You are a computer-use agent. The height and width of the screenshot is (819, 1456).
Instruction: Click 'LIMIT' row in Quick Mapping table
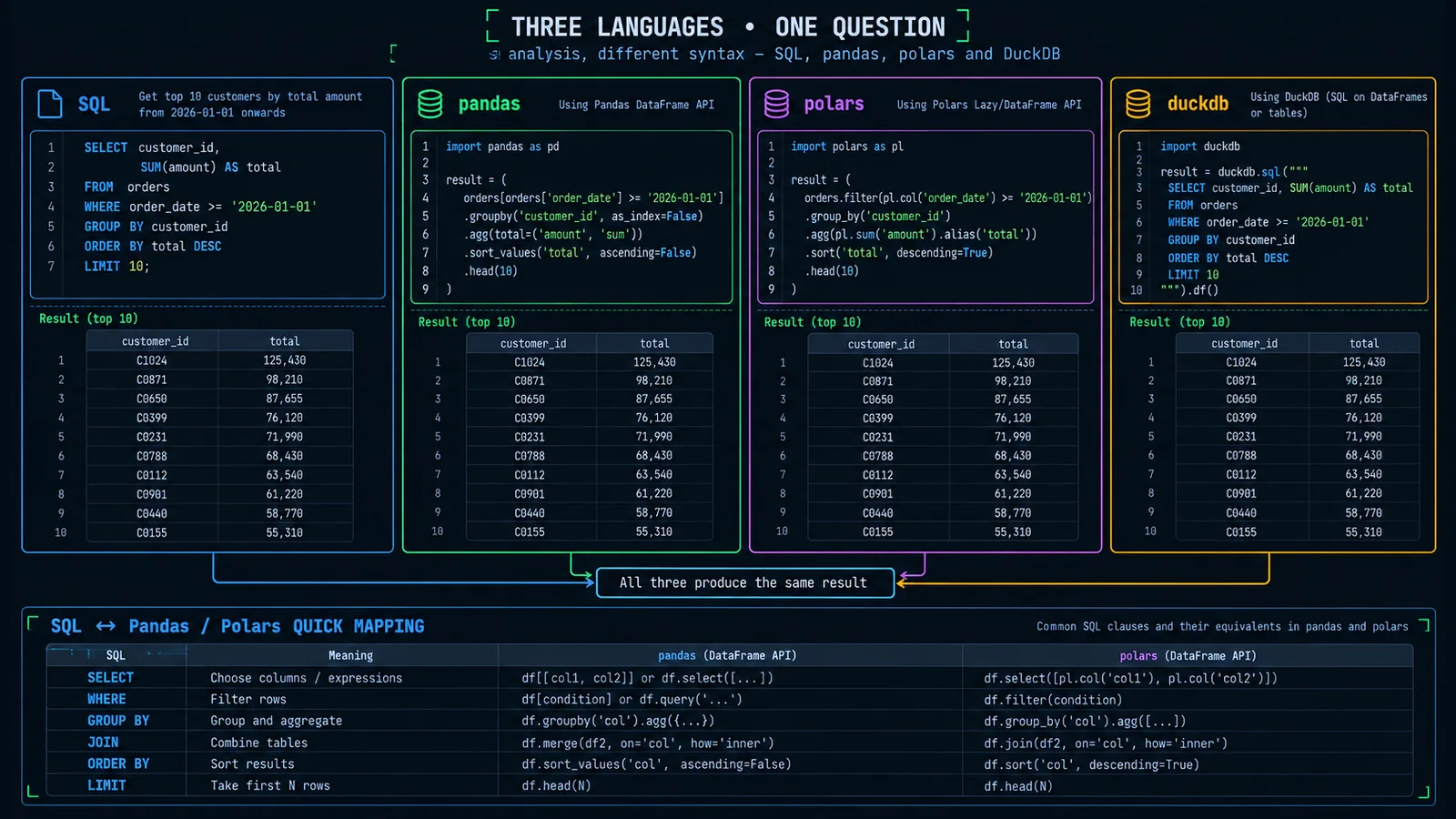coord(730,785)
